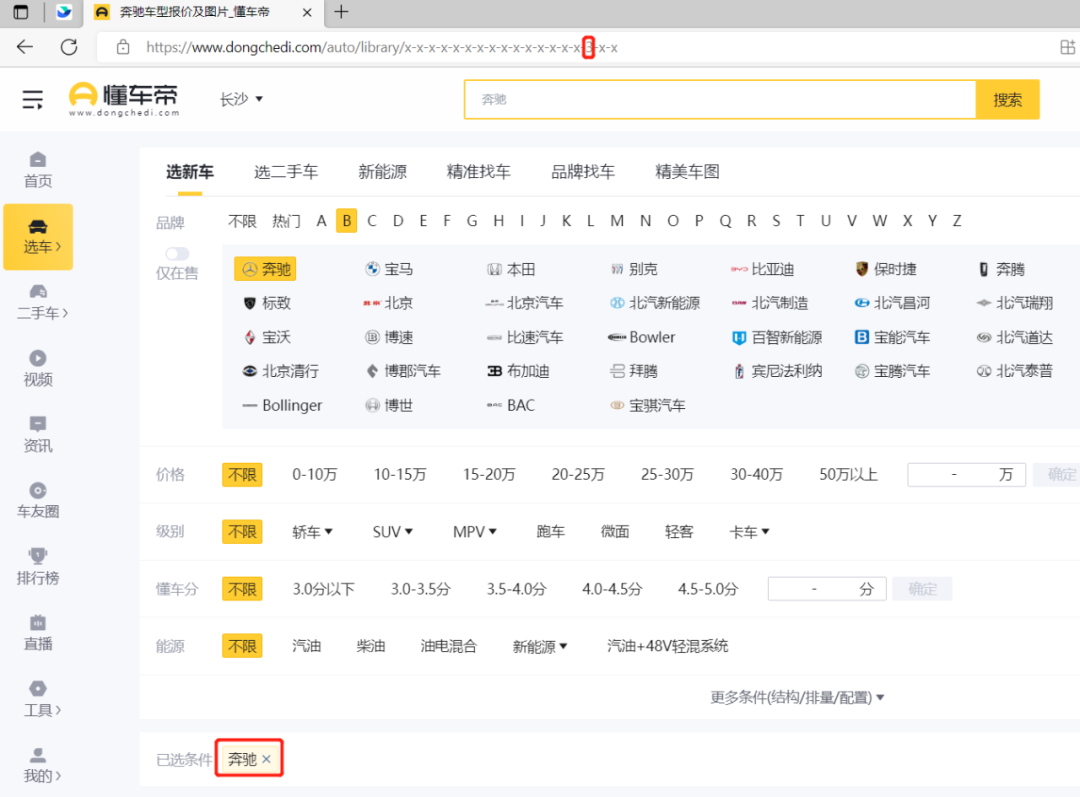Switch to the 新能源 top tab
The height and width of the screenshot is (797, 1080).
coord(382,172)
